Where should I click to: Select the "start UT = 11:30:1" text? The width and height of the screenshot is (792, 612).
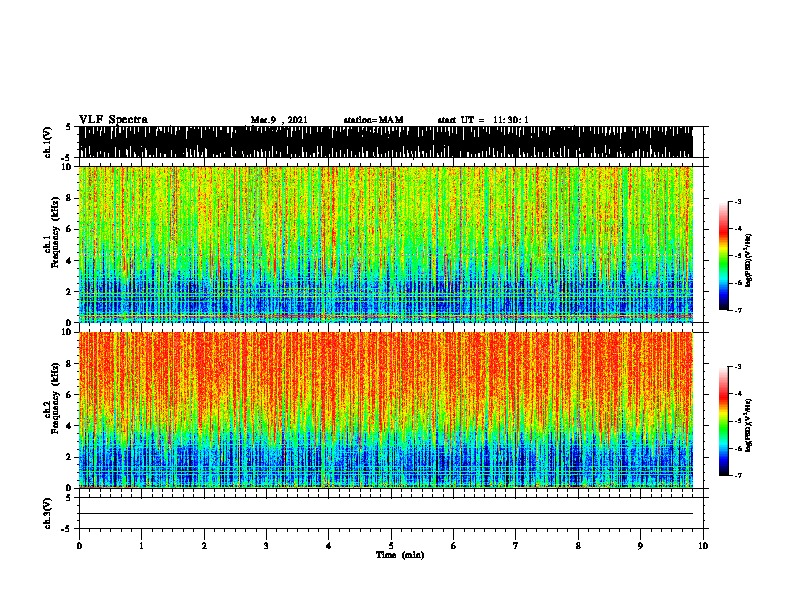483,120
